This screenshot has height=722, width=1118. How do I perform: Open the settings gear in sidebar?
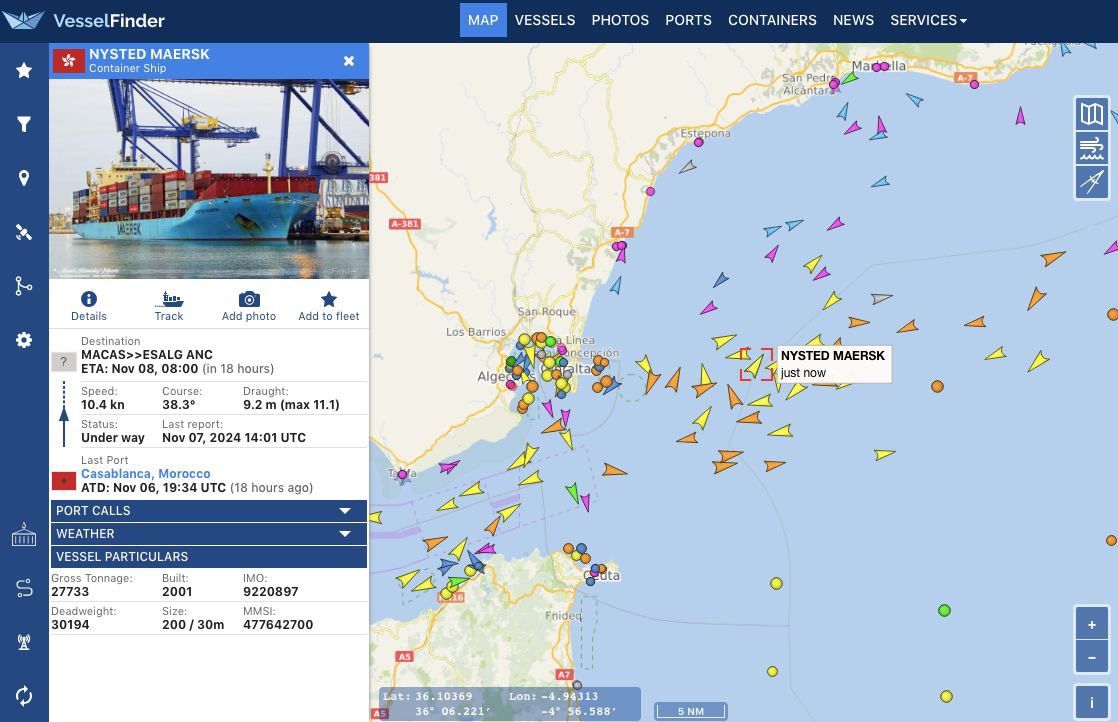click(x=24, y=340)
